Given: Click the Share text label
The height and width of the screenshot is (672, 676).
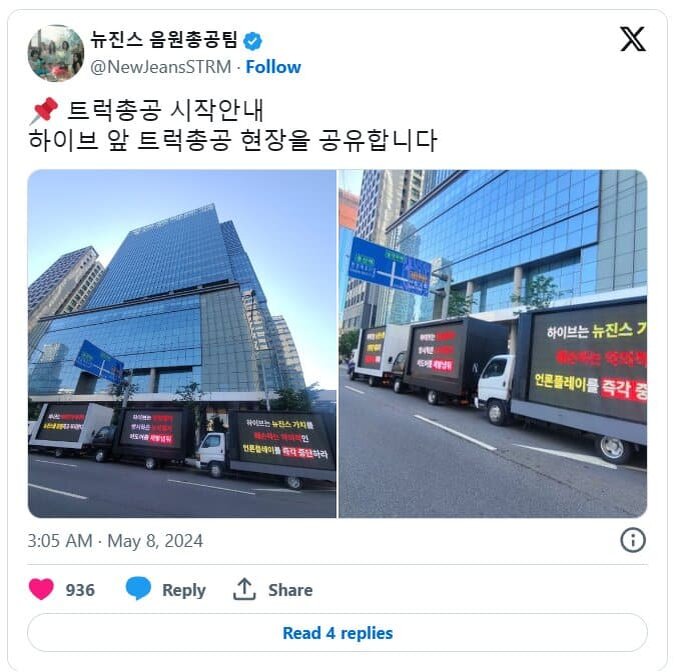Looking at the screenshot, I should [x=290, y=590].
